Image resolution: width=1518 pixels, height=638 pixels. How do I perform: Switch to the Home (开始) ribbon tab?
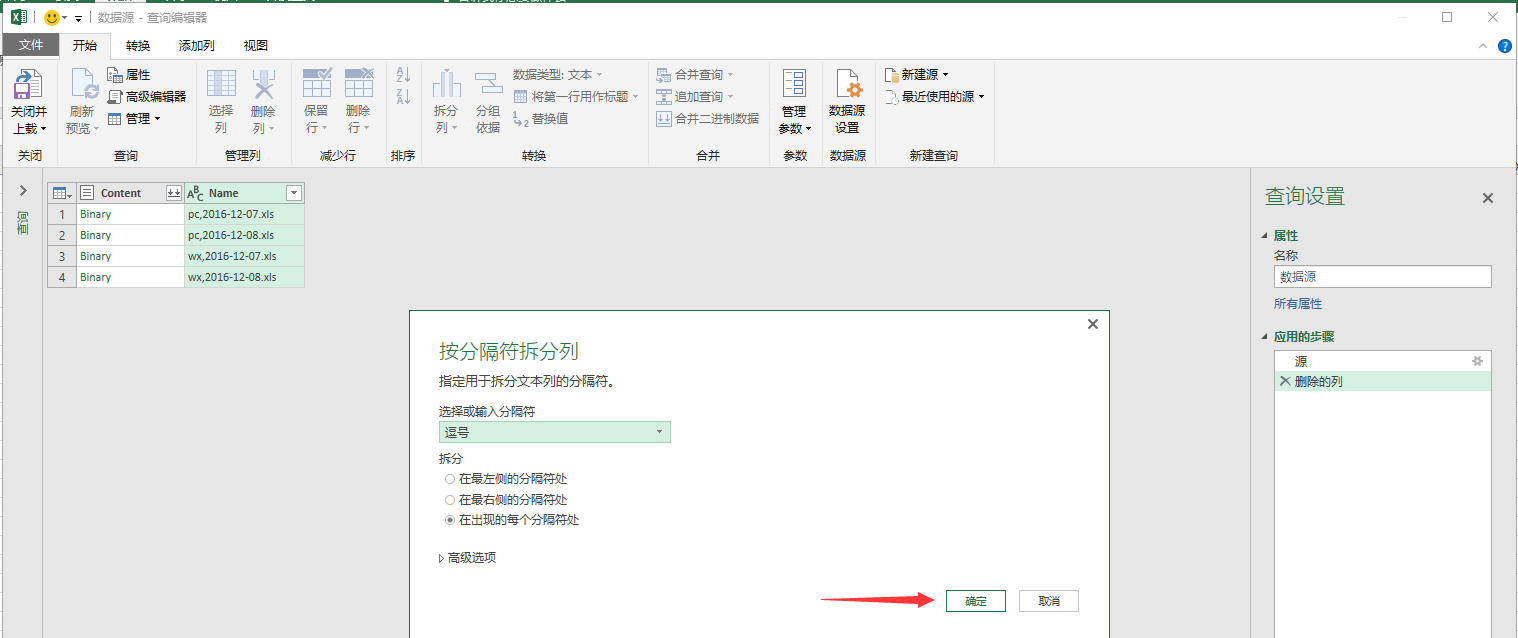(x=85, y=45)
